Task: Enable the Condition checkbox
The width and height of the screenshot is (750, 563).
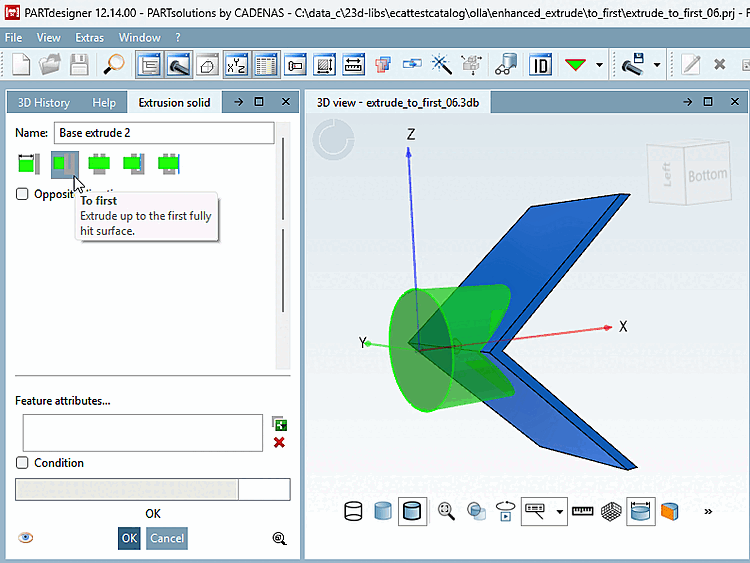Action: [x=22, y=463]
